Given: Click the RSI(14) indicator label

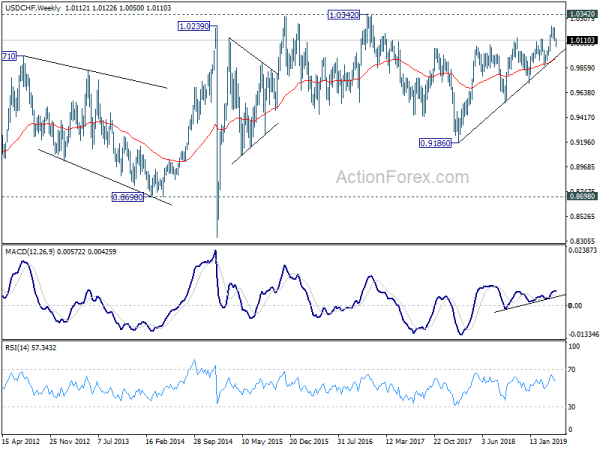Looking at the screenshot, I should 17,347.
